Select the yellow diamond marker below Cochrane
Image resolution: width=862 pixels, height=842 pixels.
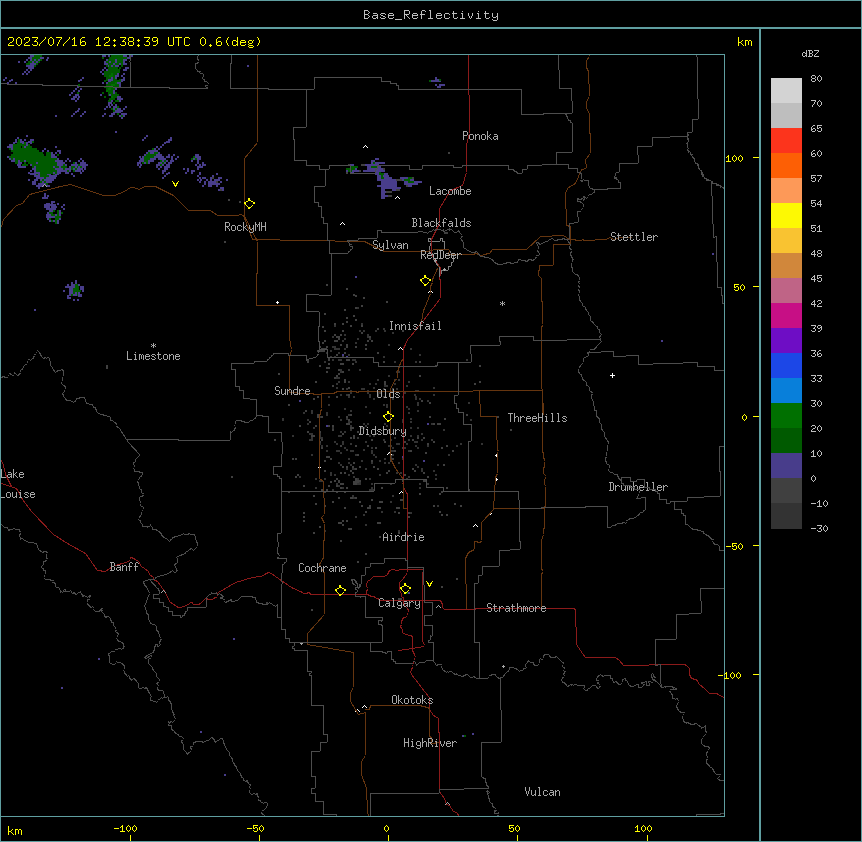click(340, 590)
